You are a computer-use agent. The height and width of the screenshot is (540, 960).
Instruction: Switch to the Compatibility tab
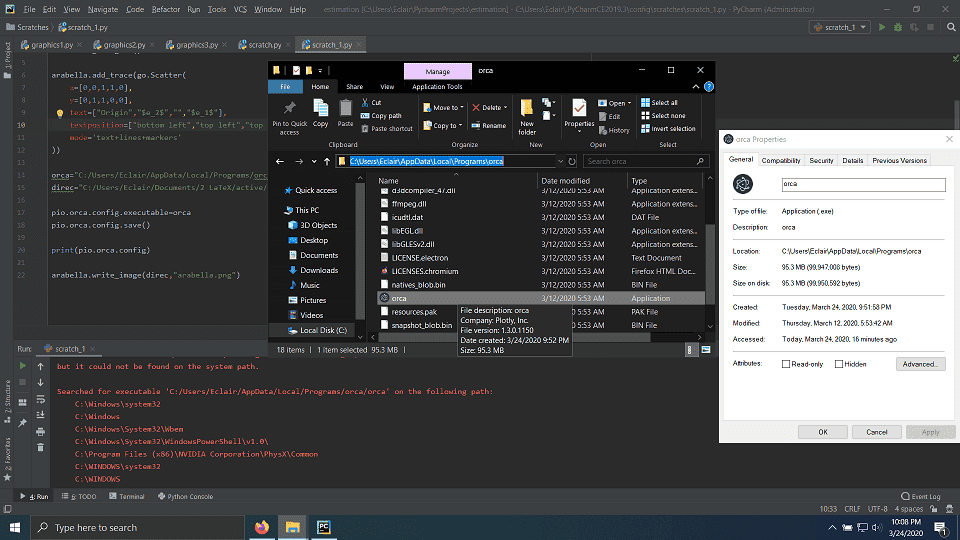(780, 160)
